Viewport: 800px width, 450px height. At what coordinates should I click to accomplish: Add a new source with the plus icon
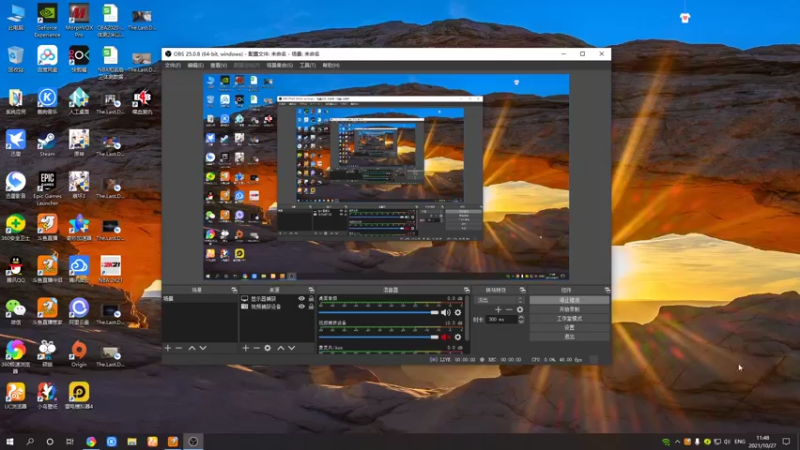[x=245, y=348]
